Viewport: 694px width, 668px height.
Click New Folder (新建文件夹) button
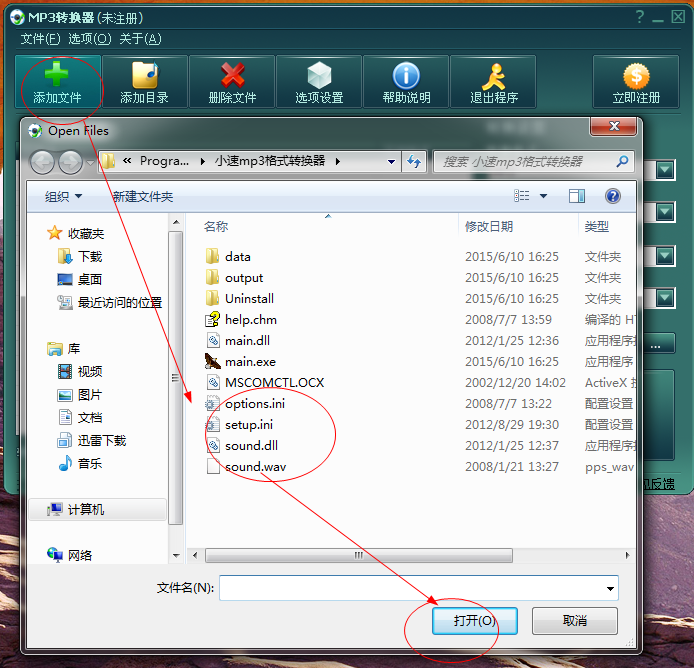143,196
